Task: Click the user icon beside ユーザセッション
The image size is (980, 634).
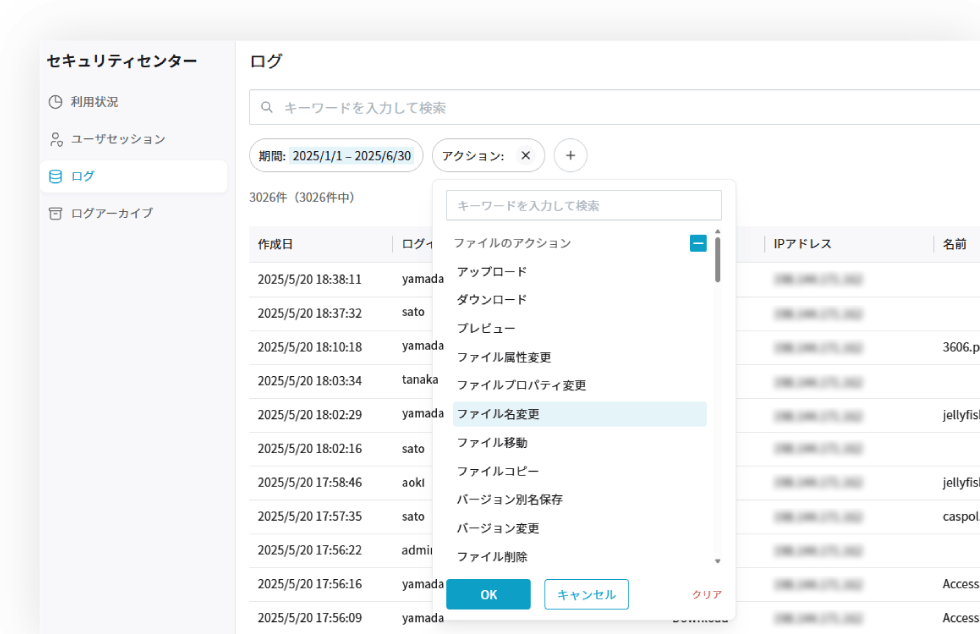Action: [x=57, y=139]
